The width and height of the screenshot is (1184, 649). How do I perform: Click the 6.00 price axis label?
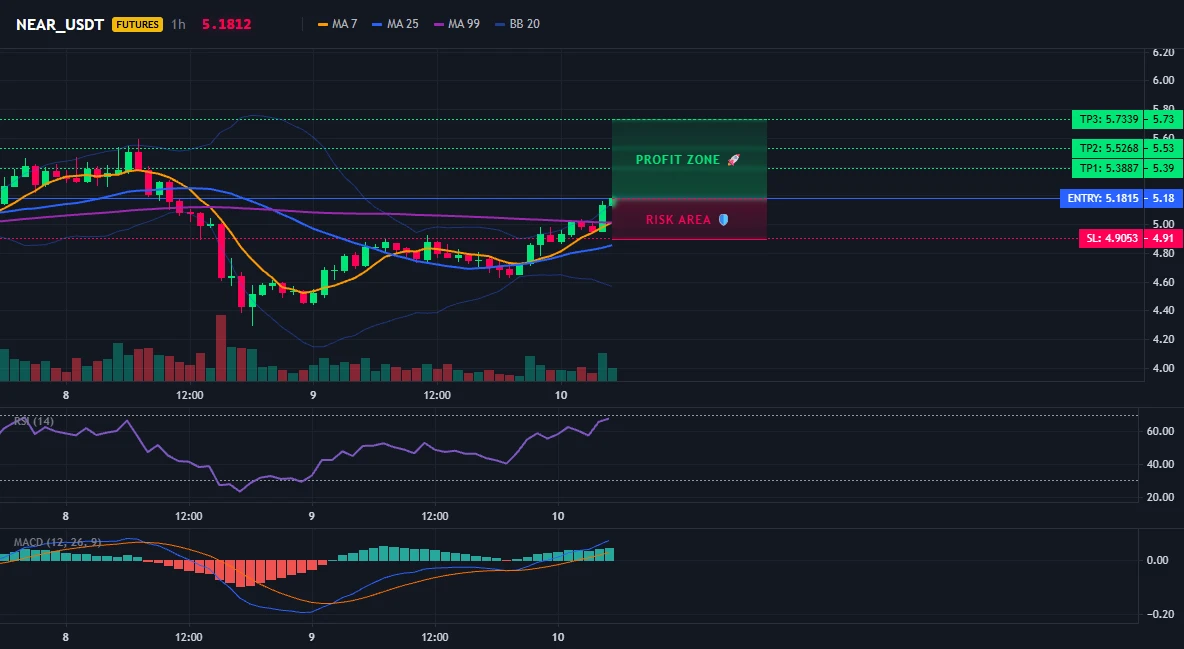click(x=1164, y=80)
